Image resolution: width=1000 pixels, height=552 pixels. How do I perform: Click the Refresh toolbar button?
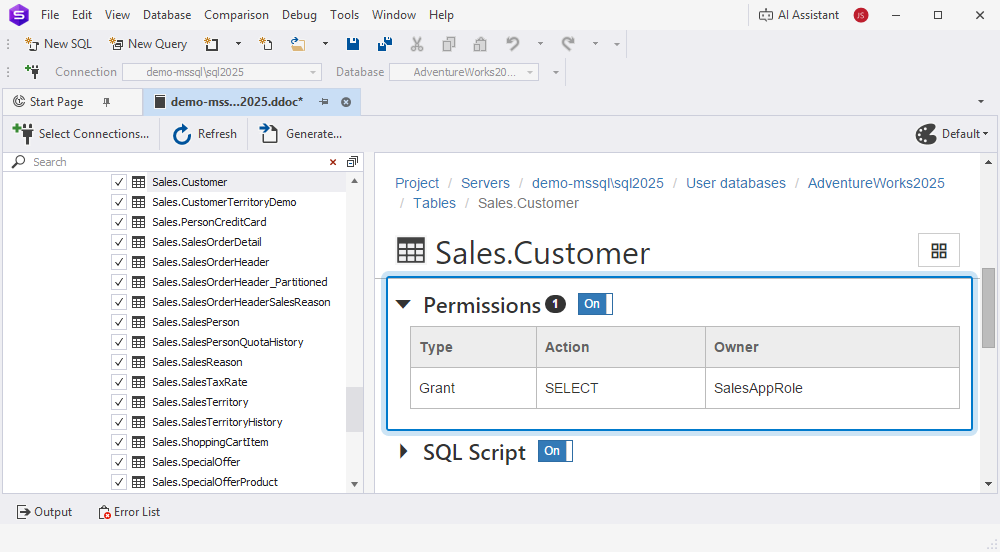click(205, 134)
